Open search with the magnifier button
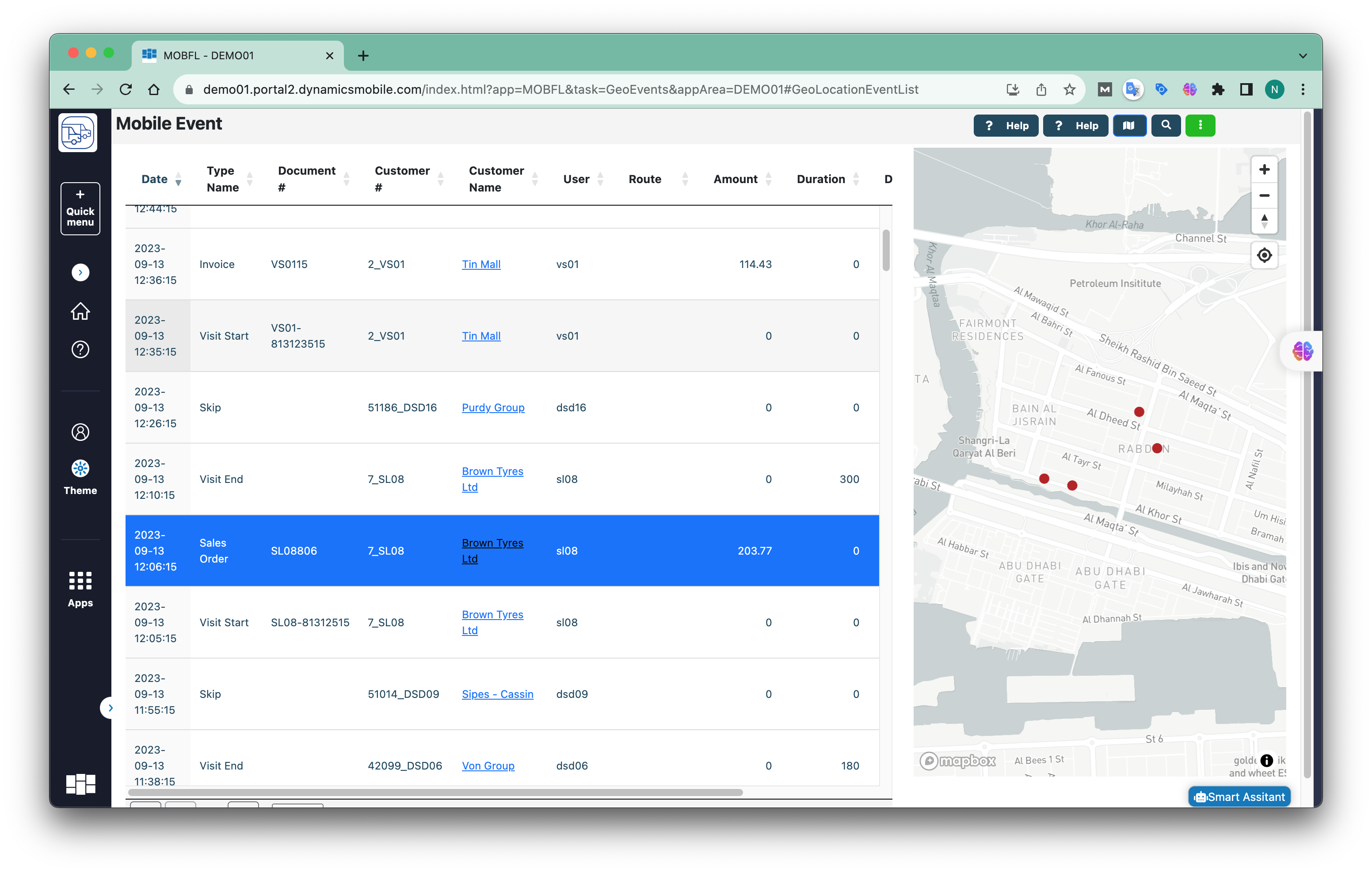The image size is (1372, 873). pos(1166,126)
